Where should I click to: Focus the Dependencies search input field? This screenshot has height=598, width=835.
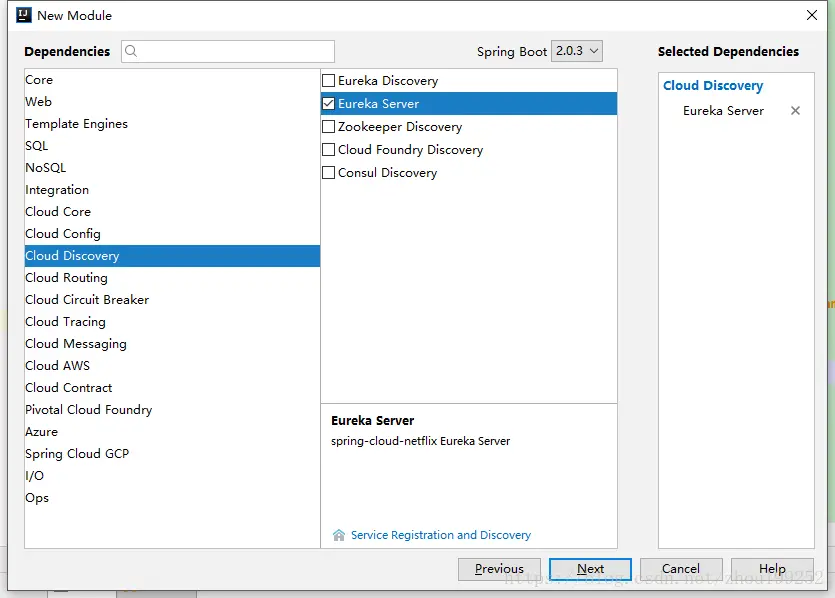[228, 51]
